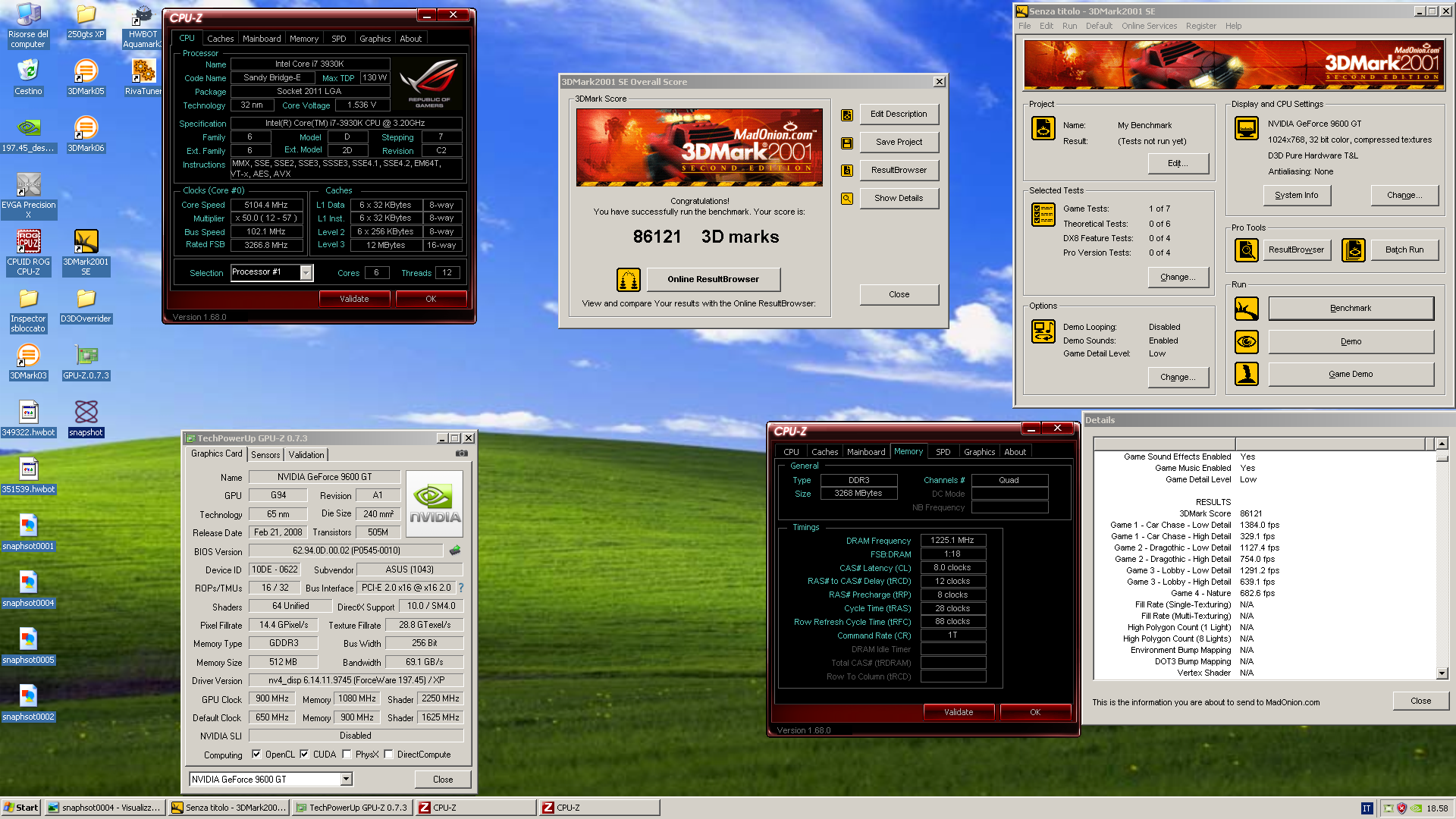Click the Show Details button
The width and height of the screenshot is (1456, 819).
click(899, 199)
